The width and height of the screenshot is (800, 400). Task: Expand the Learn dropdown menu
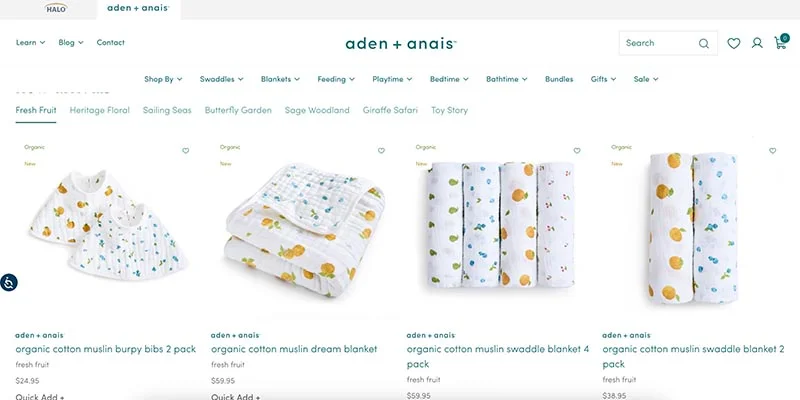click(31, 42)
